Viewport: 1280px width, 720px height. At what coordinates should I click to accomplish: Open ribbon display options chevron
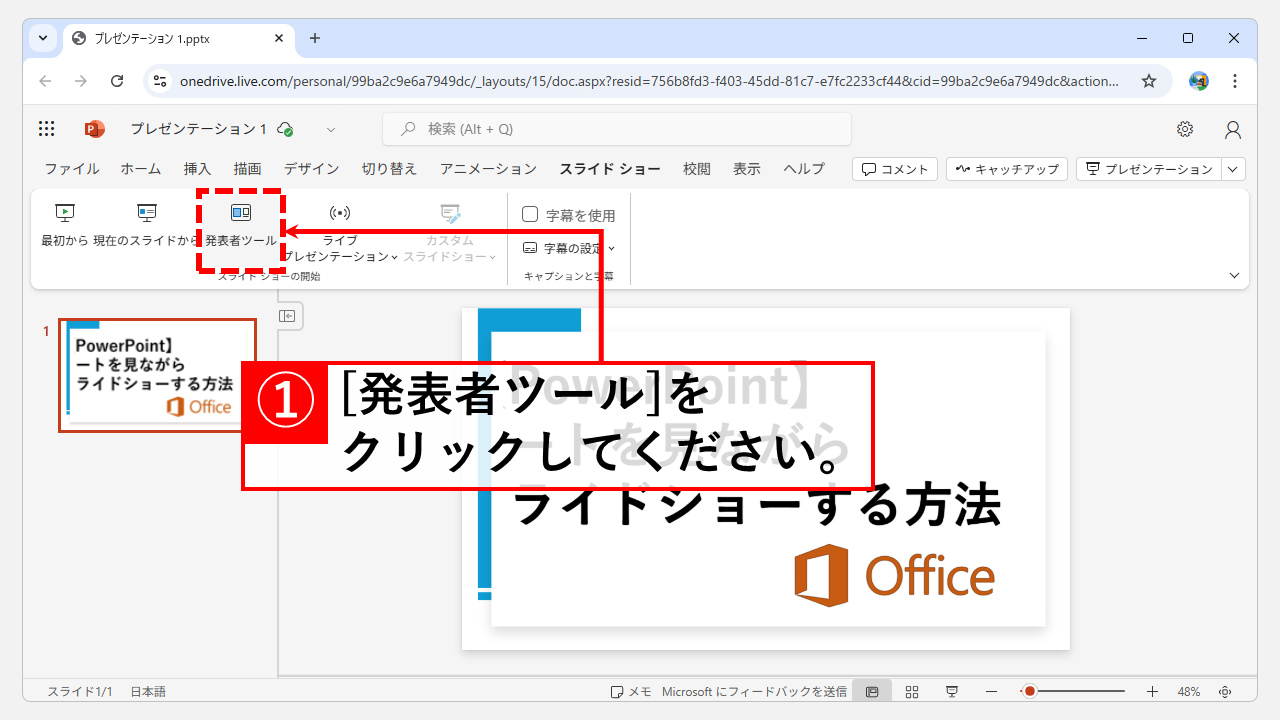(1234, 275)
